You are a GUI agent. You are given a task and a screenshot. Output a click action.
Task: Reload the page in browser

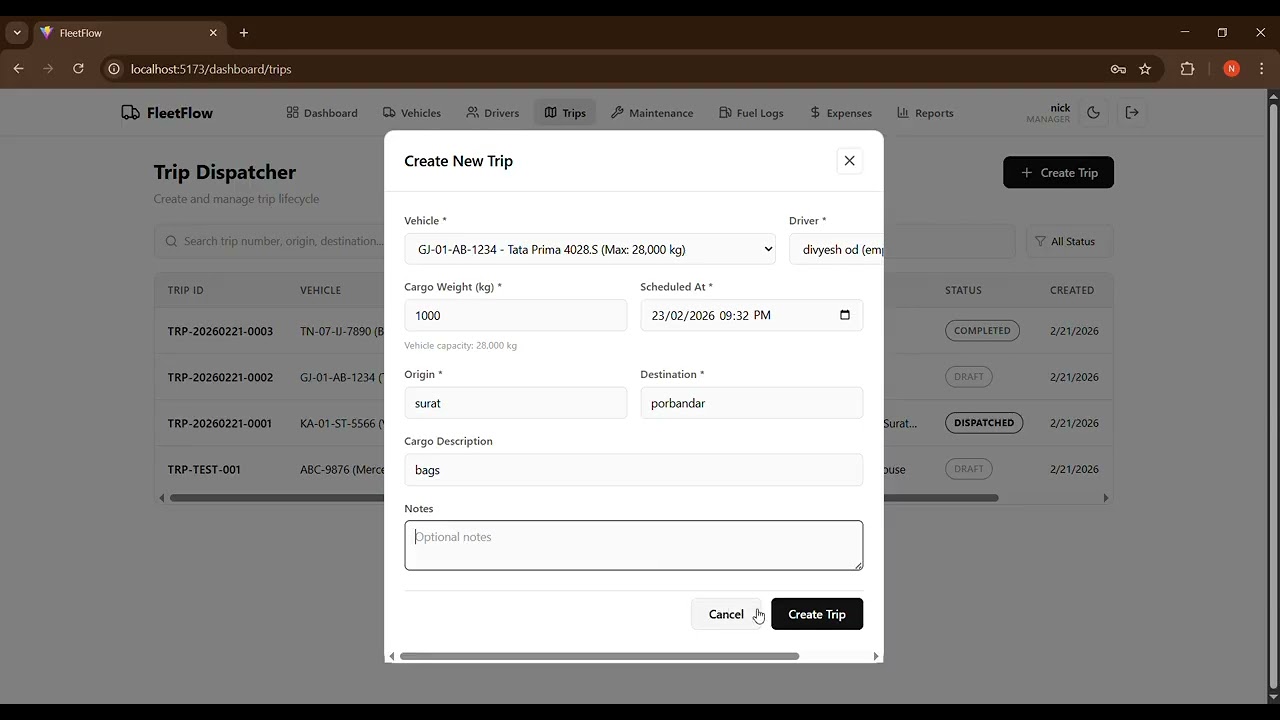78,69
